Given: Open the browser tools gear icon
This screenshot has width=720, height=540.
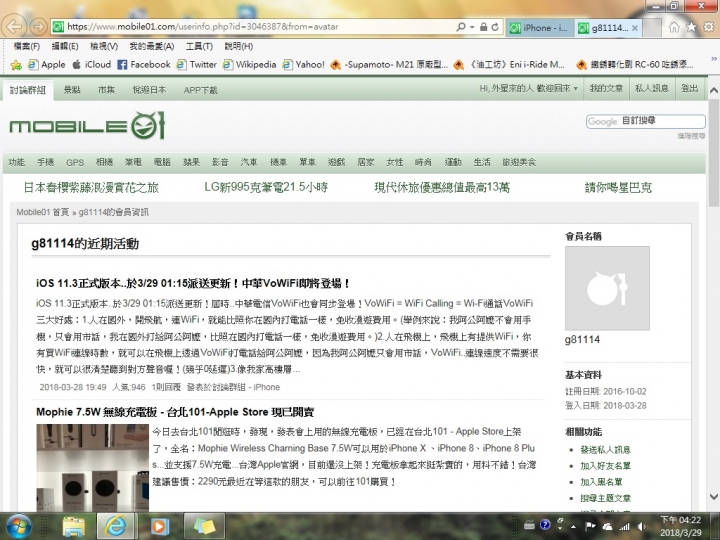Looking at the screenshot, I should coord(709,28).
